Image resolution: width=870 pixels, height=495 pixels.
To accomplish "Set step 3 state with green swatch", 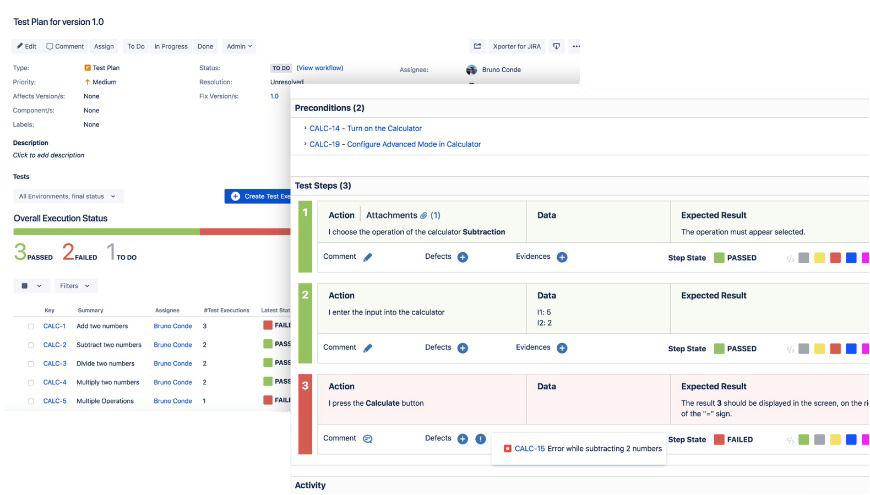I will [803, 440].
